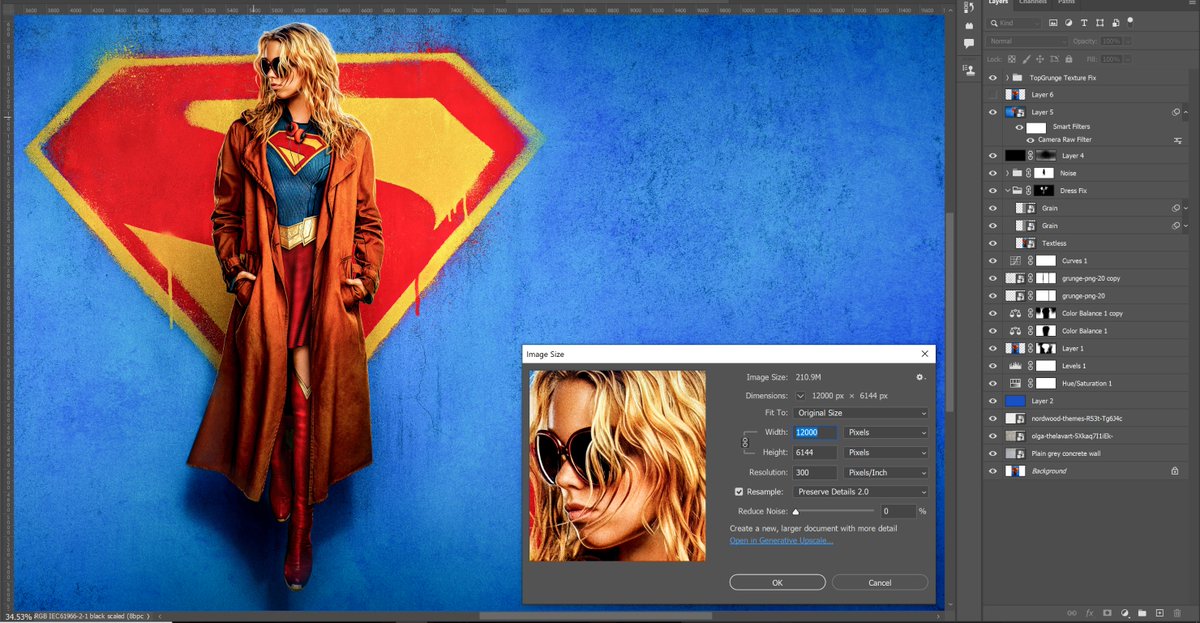Click the Resolution field 300
1200x623 pixels.
point(816,472)
